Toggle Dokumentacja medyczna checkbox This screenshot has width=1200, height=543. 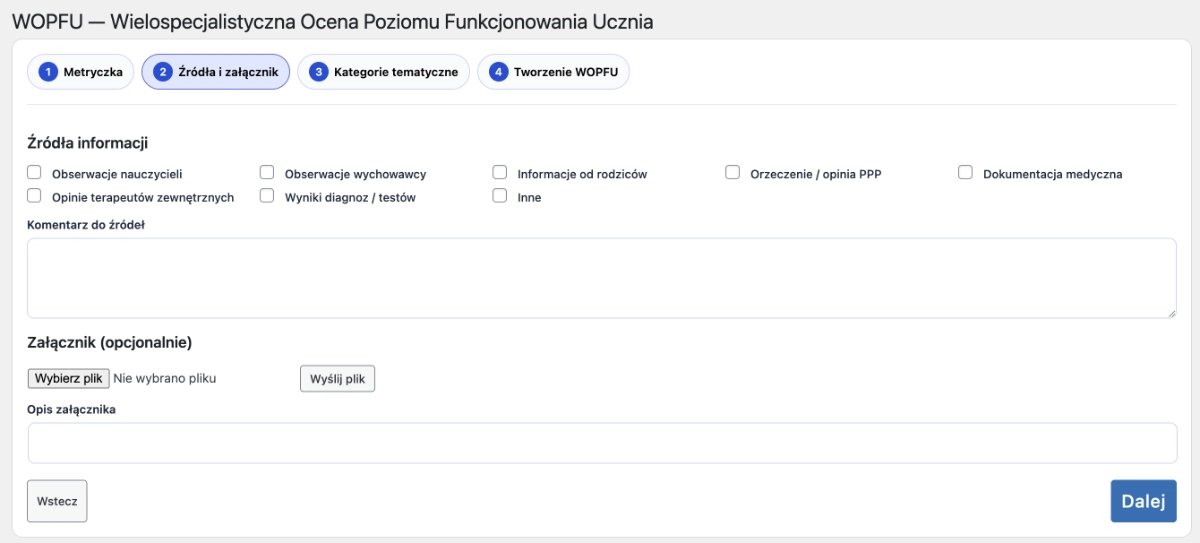pyautogui.click(x=966, y=173)
